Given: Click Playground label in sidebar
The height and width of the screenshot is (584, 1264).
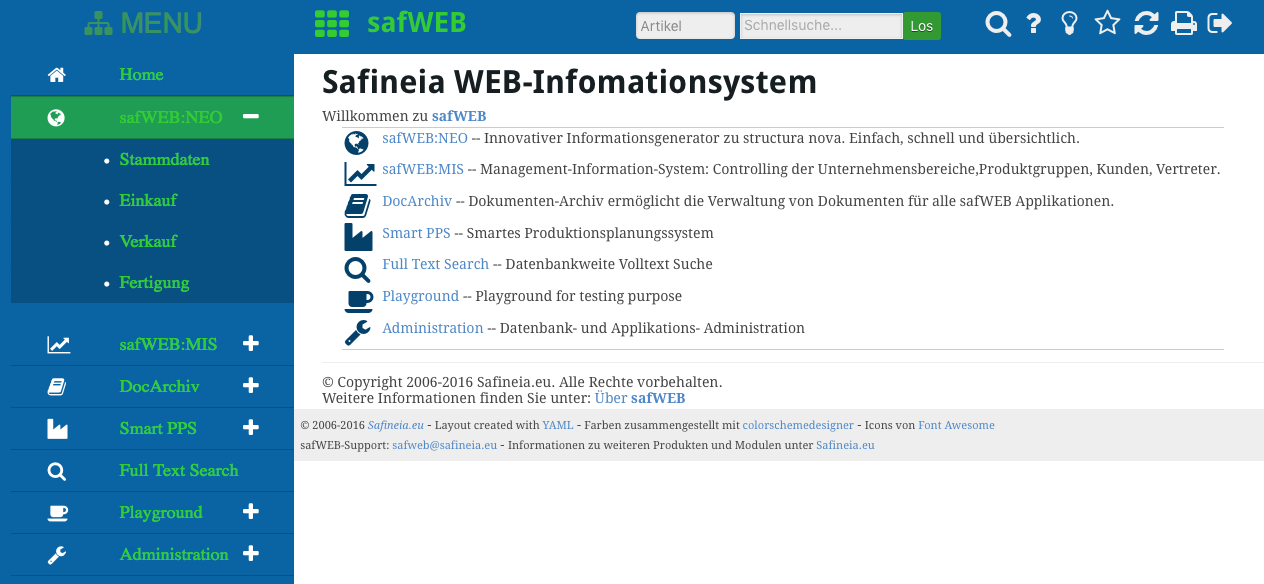Looking at the screenshot, I should tap(161, 512).
